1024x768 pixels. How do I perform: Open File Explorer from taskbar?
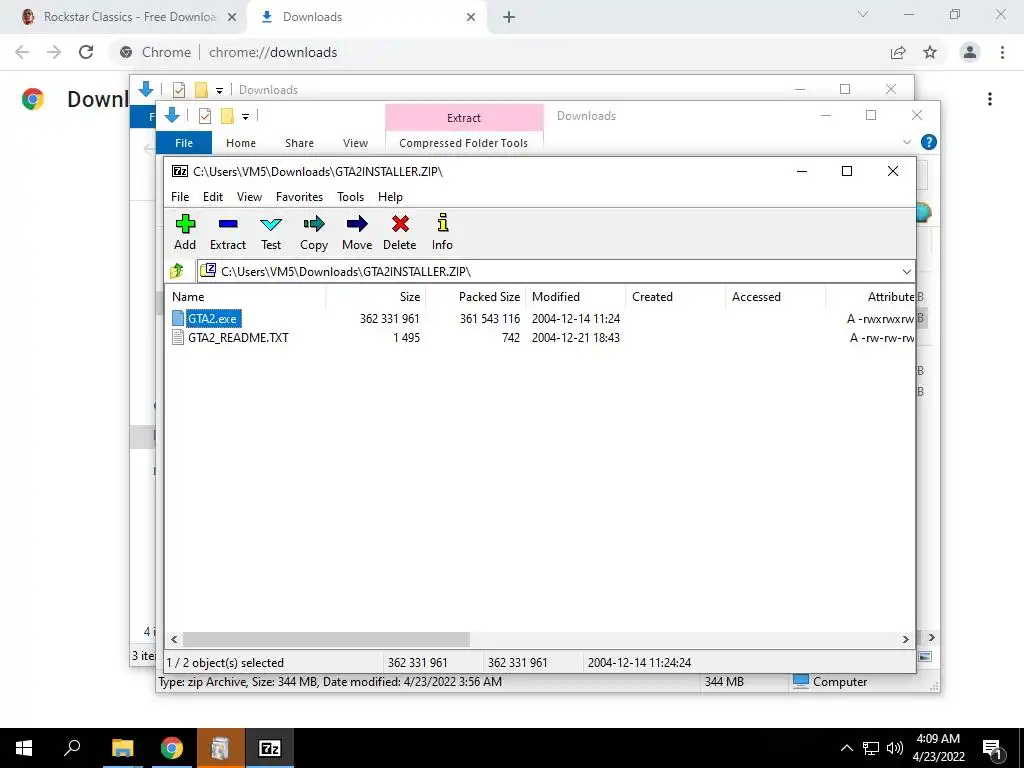[122, 748]
